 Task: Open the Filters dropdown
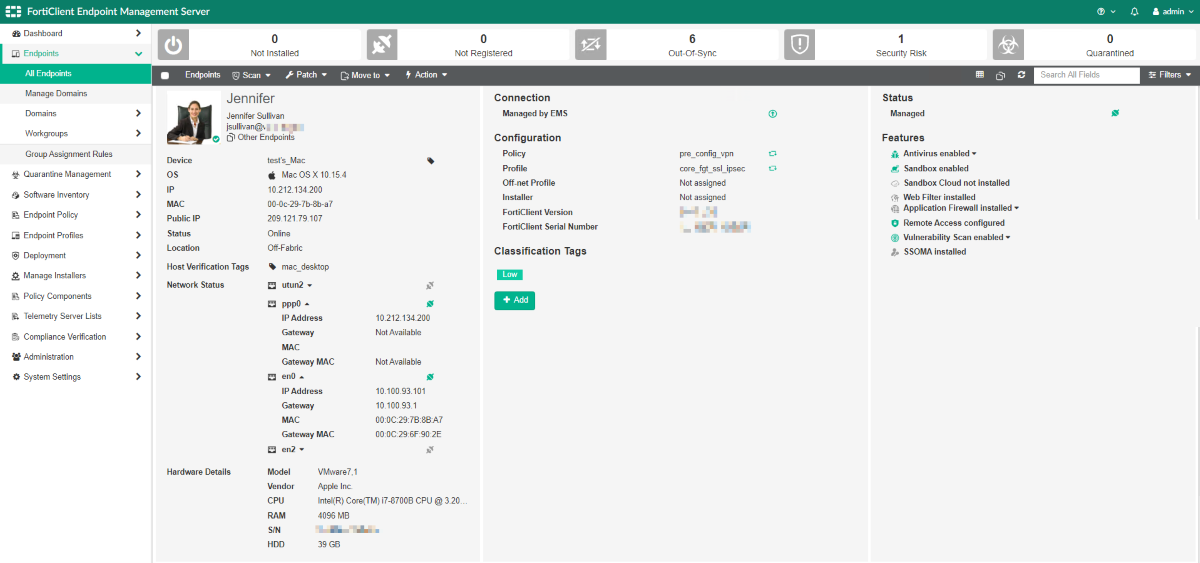pos(1169,75)
